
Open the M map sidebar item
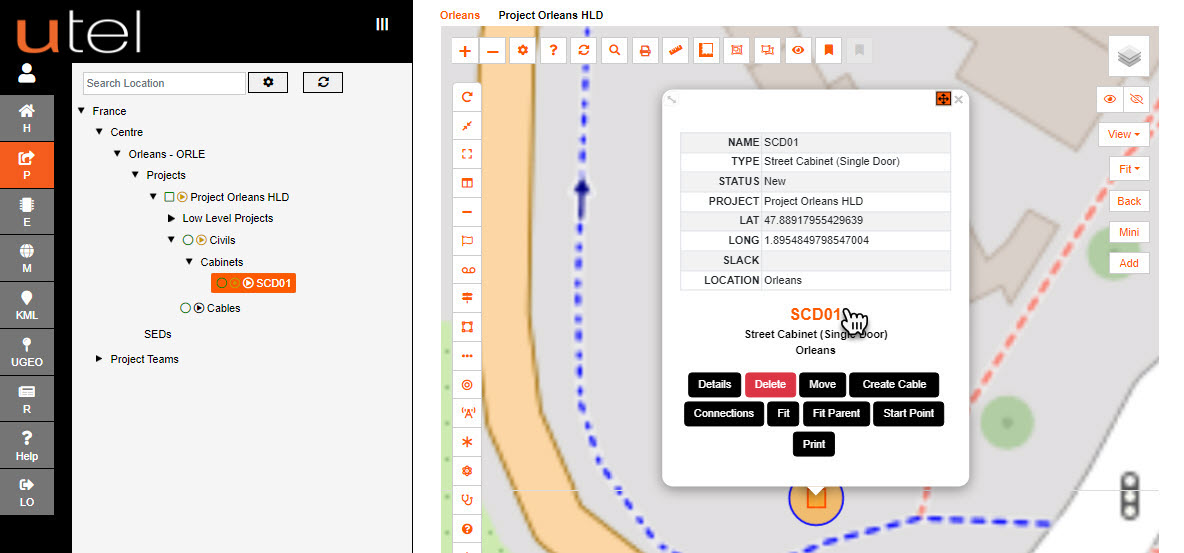coord(27,258)
